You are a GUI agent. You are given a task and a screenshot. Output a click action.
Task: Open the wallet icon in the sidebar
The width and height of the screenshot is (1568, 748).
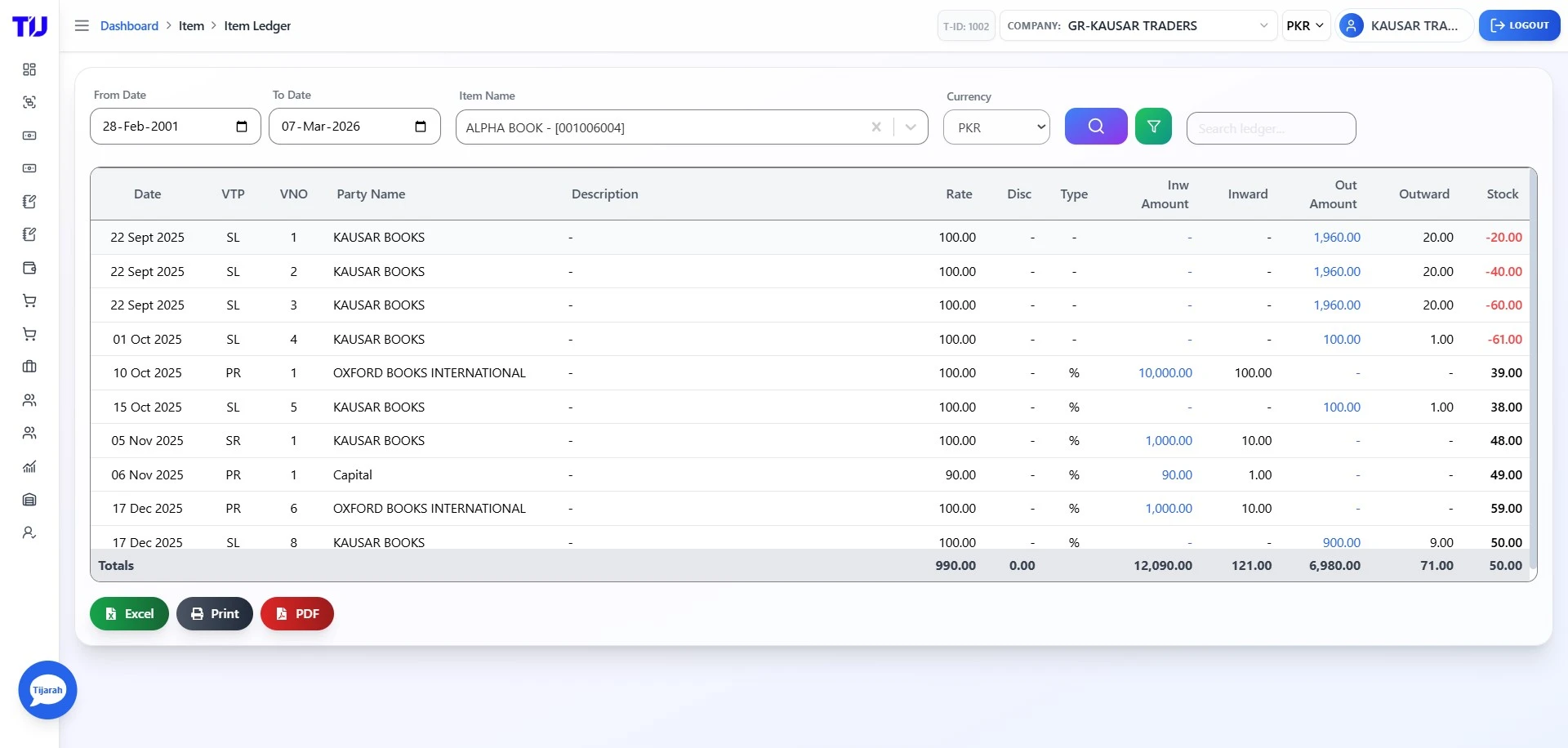tap(29, 267)
